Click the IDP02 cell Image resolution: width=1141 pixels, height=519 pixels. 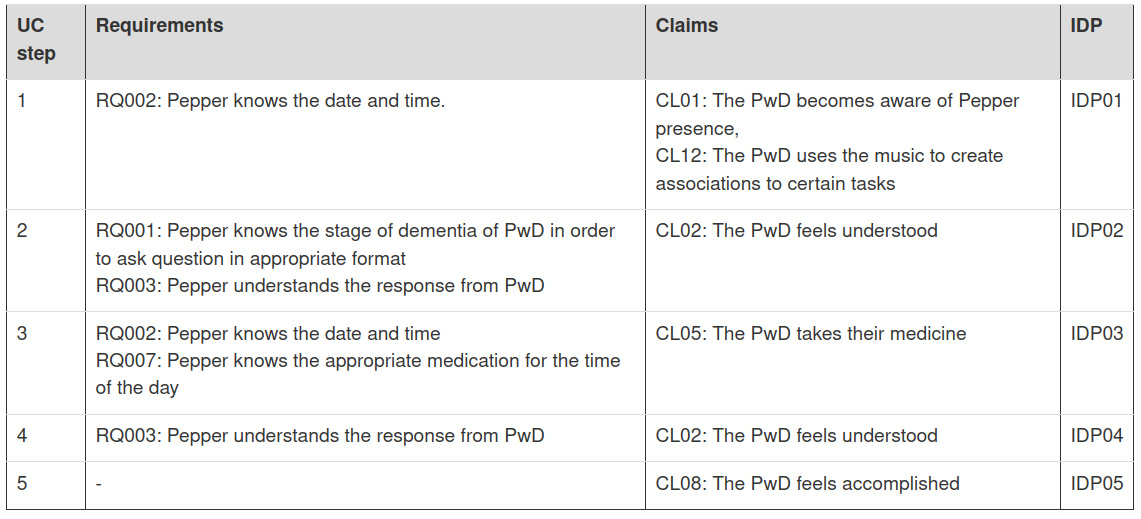1096,231
